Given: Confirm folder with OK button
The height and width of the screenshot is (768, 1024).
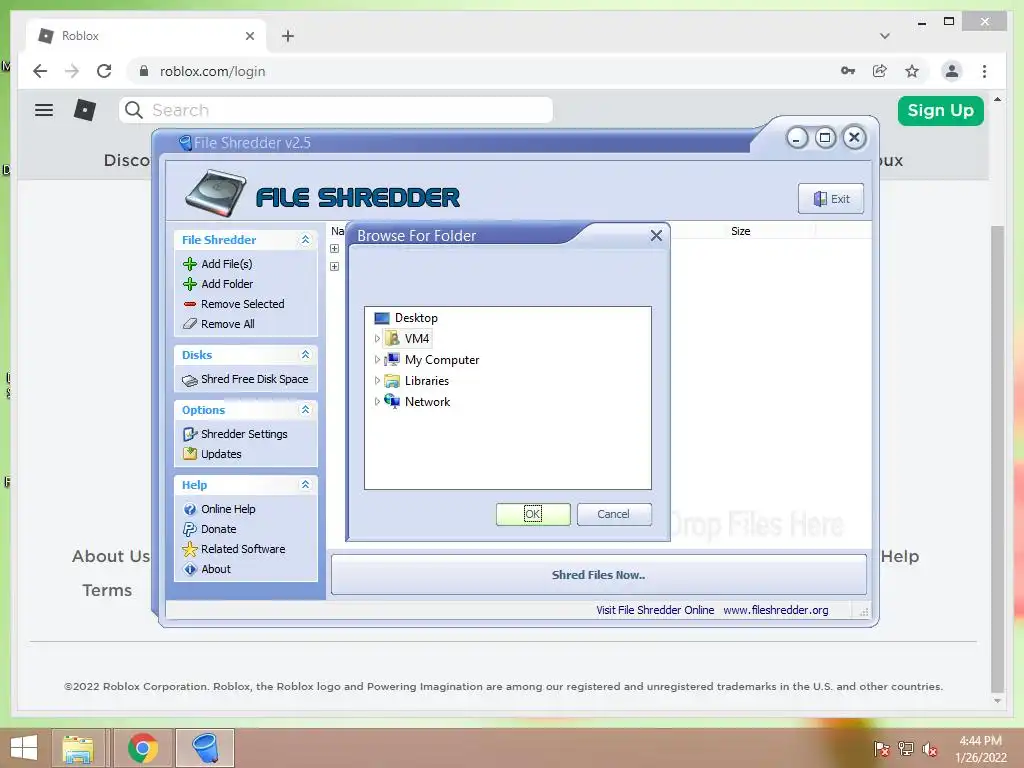Looking at the screenshot, I should click(x=533, y=514).
